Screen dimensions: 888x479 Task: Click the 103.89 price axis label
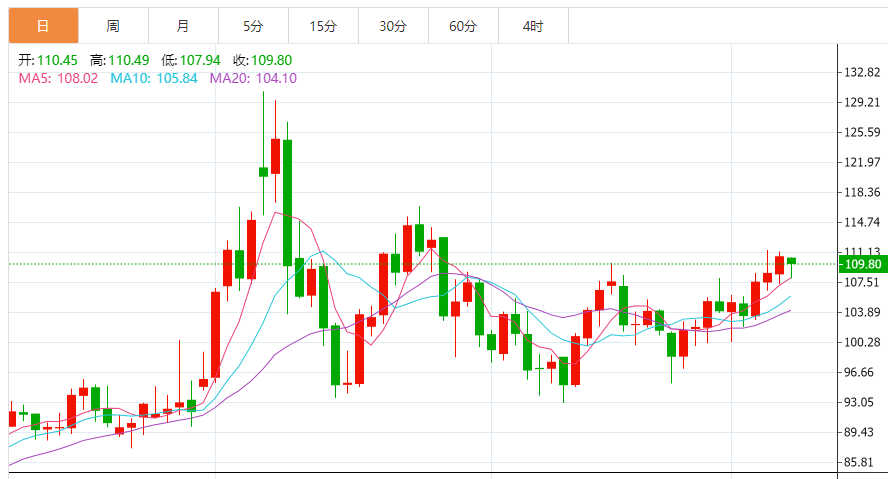point(862,312)
